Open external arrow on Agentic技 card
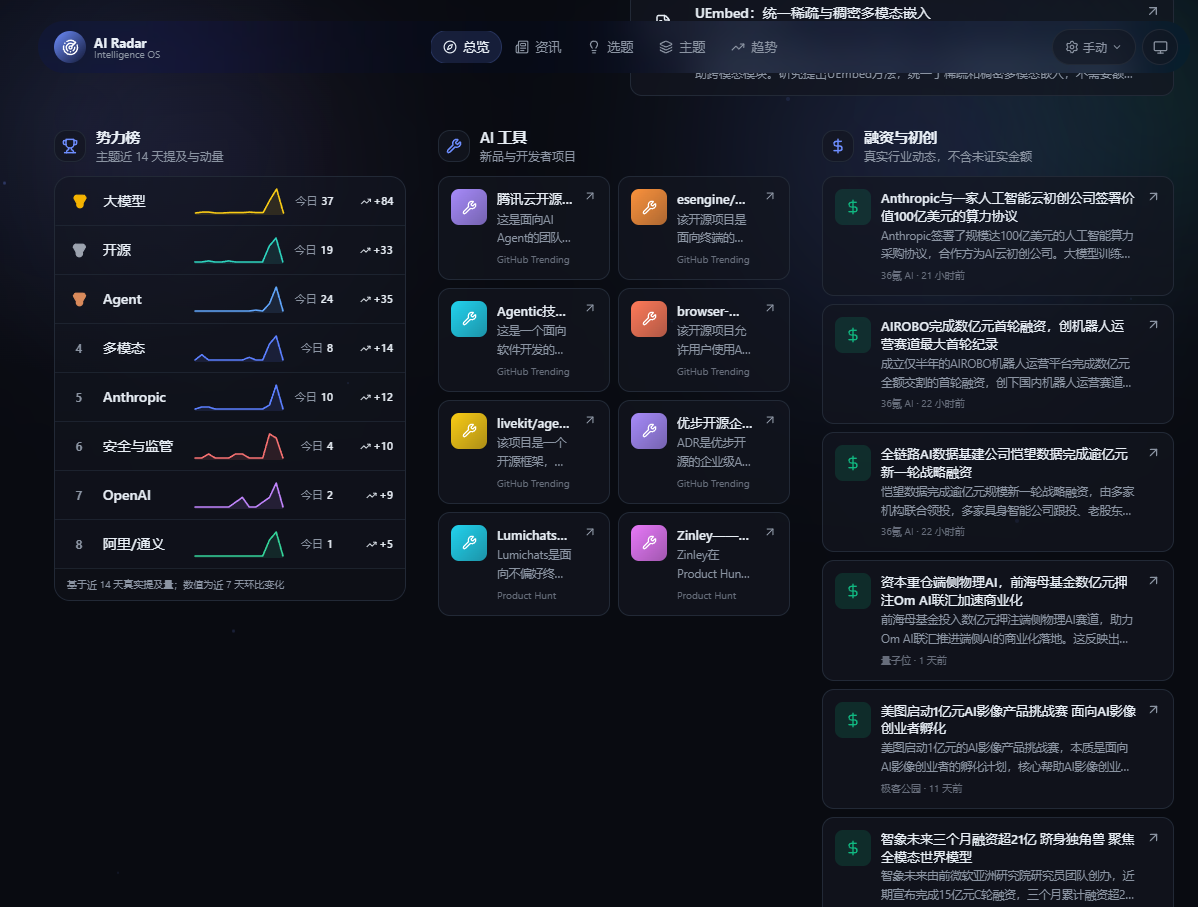 (591, 308)
